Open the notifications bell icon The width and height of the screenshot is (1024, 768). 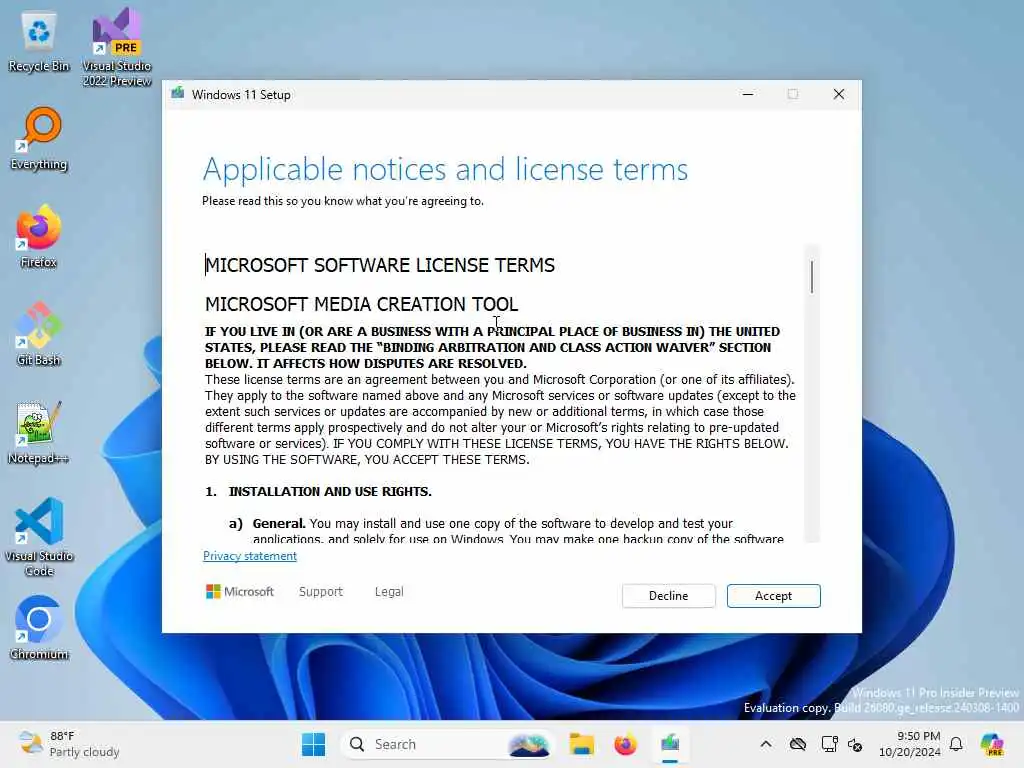pyautogui.click(x=956, y=744)
